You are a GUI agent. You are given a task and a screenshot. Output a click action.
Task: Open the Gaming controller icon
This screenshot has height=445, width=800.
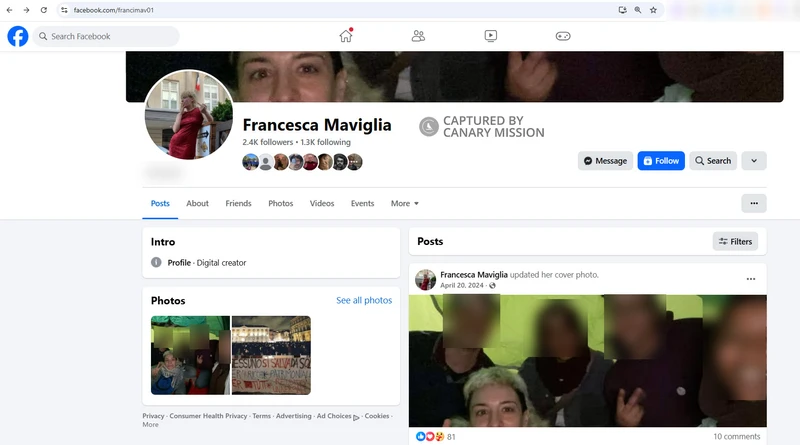[563, 36]
